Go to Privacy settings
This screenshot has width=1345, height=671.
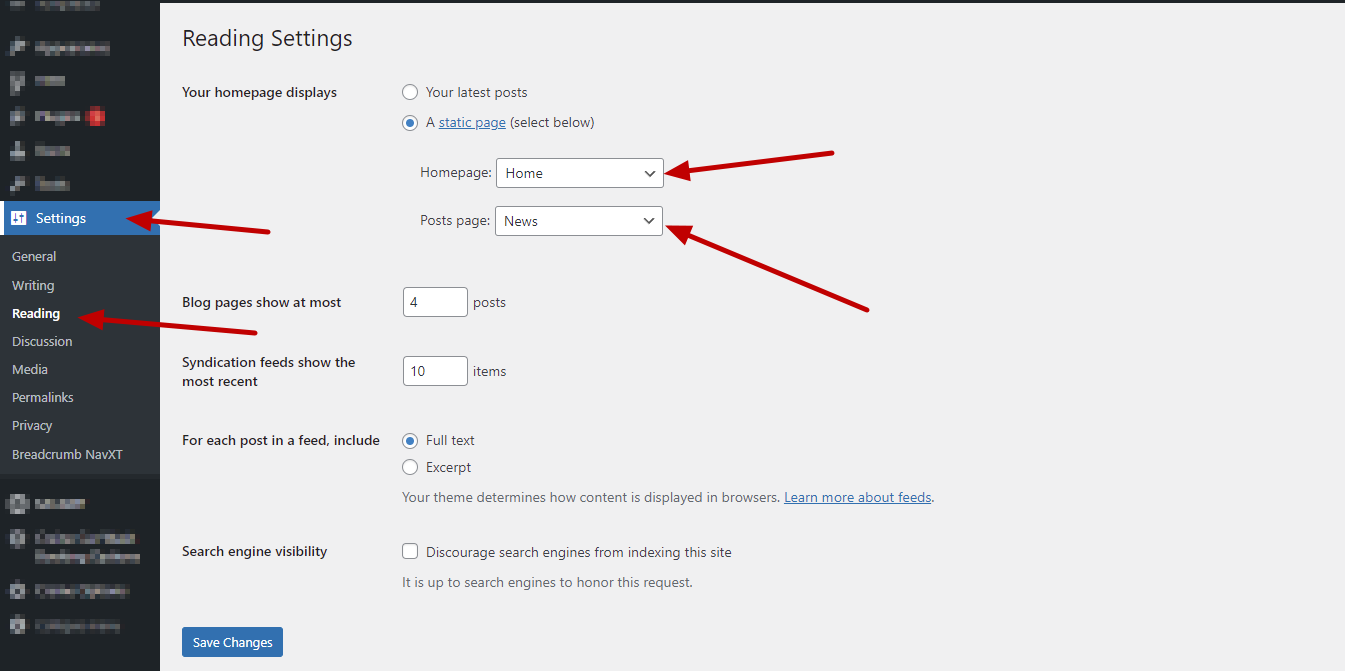click(x=32, y=425)
